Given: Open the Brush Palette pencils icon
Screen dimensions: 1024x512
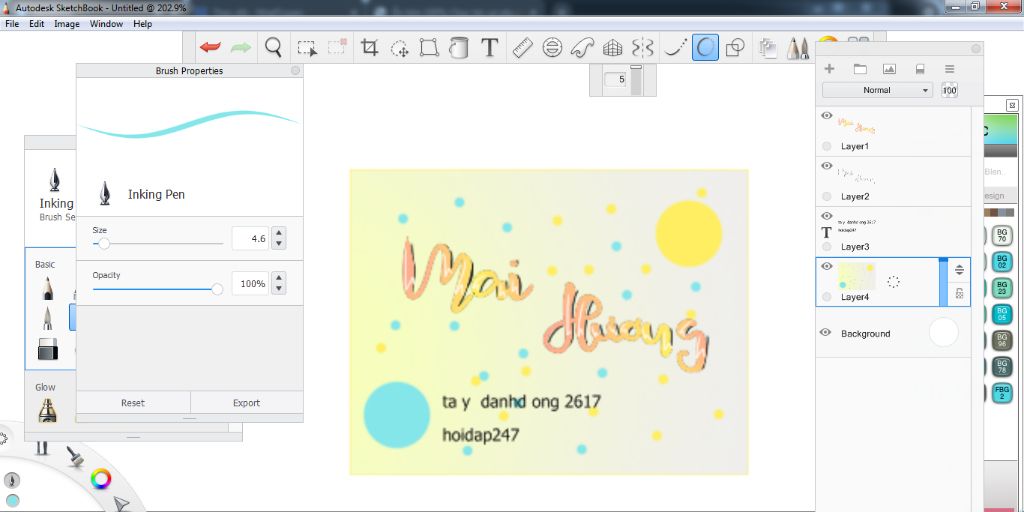Looking at the screenshot, I should click(797, 48).
